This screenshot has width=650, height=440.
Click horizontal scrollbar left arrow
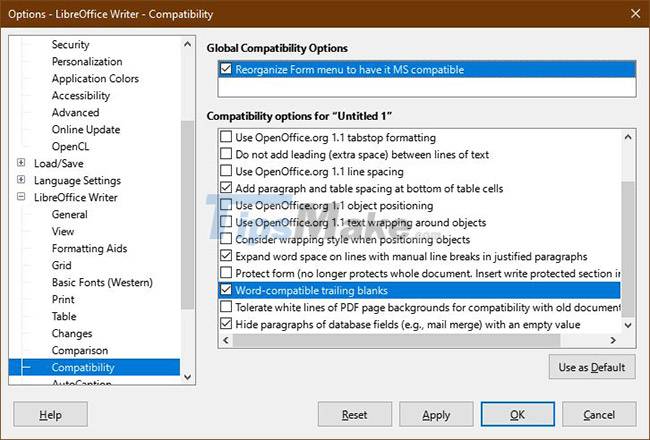[x=226, y=340]
